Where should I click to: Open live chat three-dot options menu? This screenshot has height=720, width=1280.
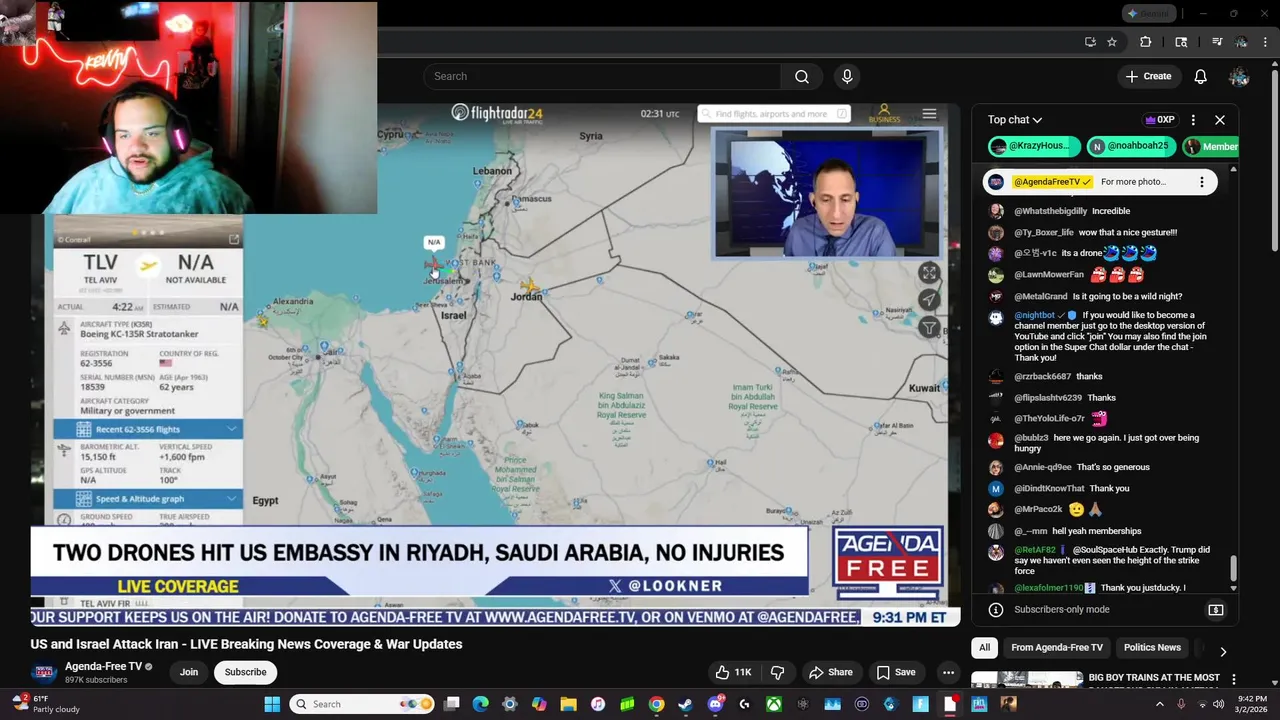(1193, 120)
